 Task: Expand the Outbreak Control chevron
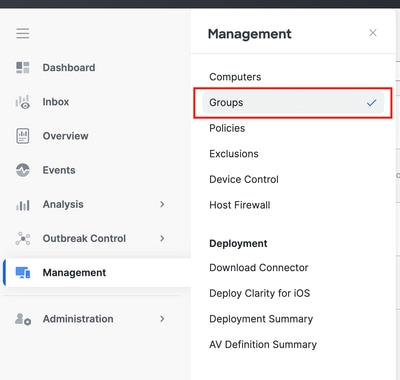point(162,238)
